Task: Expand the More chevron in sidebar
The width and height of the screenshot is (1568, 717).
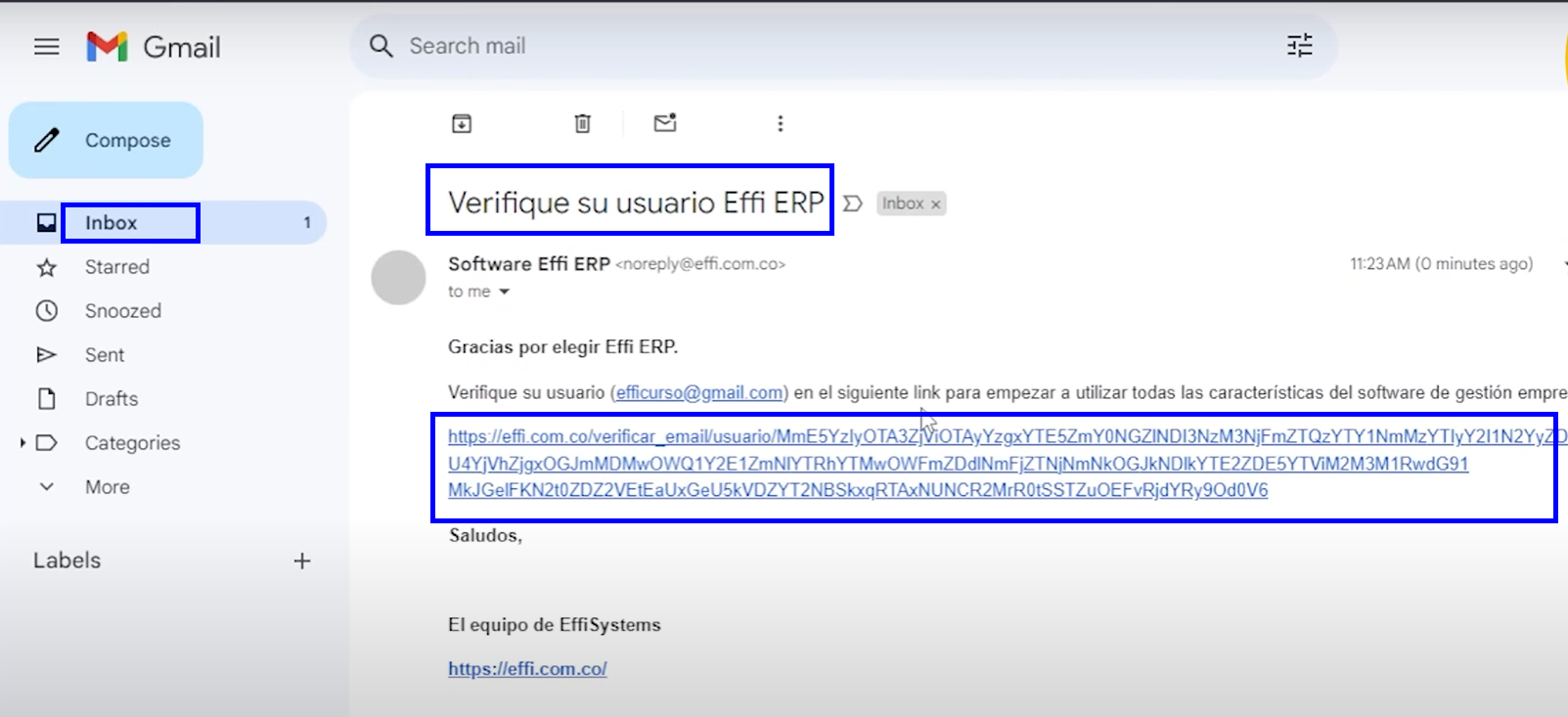Action: tap(46, 487)
